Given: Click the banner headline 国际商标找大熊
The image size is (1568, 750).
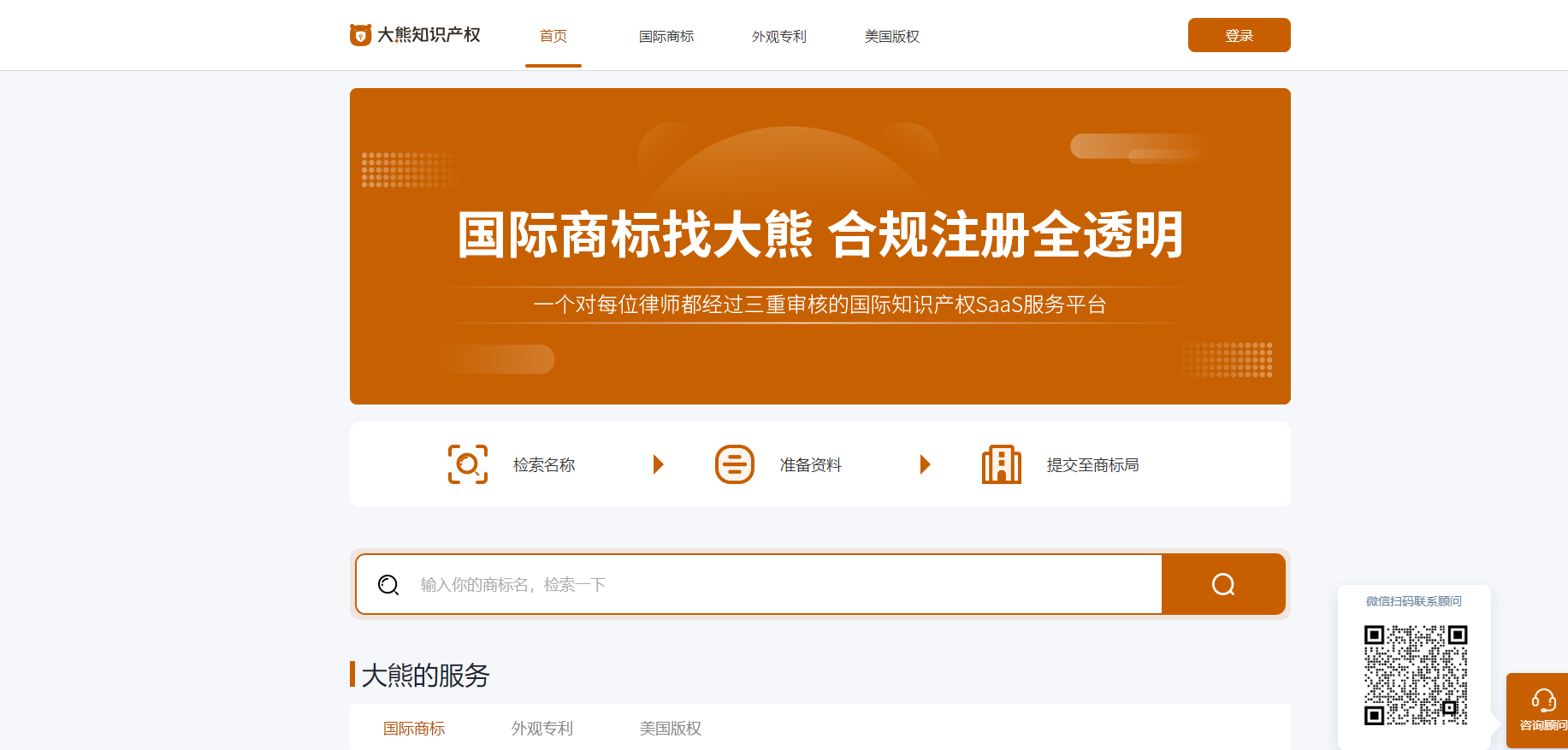Looking at the screenshot, I should pos(635,235).
